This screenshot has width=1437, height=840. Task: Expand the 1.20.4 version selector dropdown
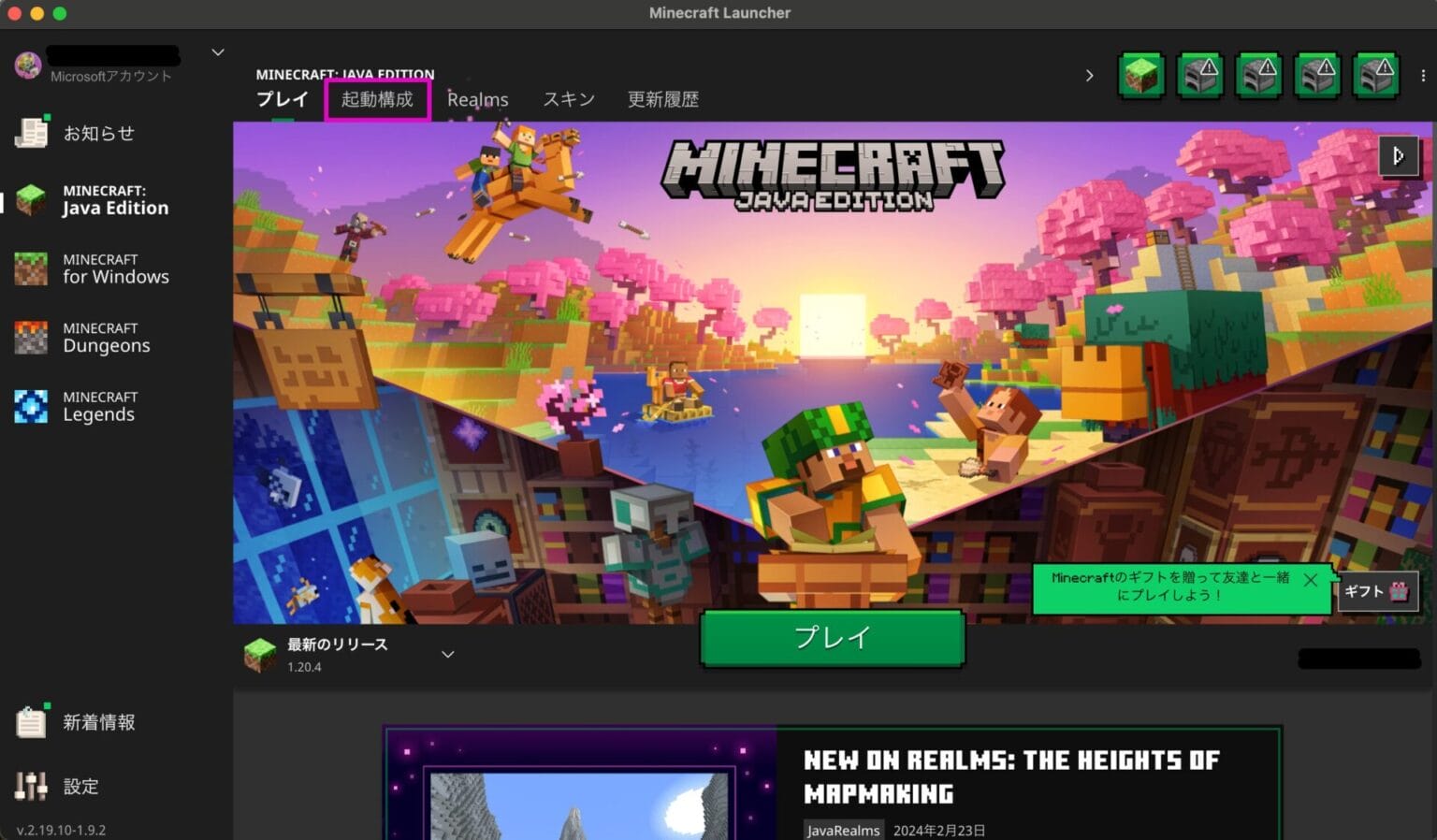pyautogui.click(x=447, y=654)
